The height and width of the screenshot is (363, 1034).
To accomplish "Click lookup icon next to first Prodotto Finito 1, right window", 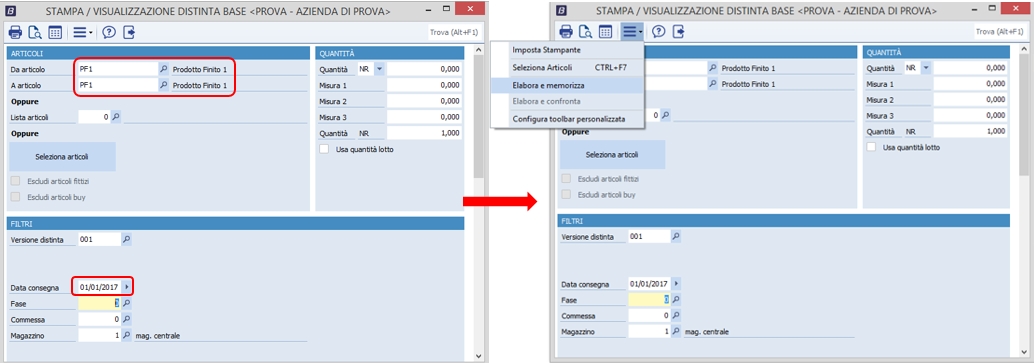I will click(x=712, y=68).
